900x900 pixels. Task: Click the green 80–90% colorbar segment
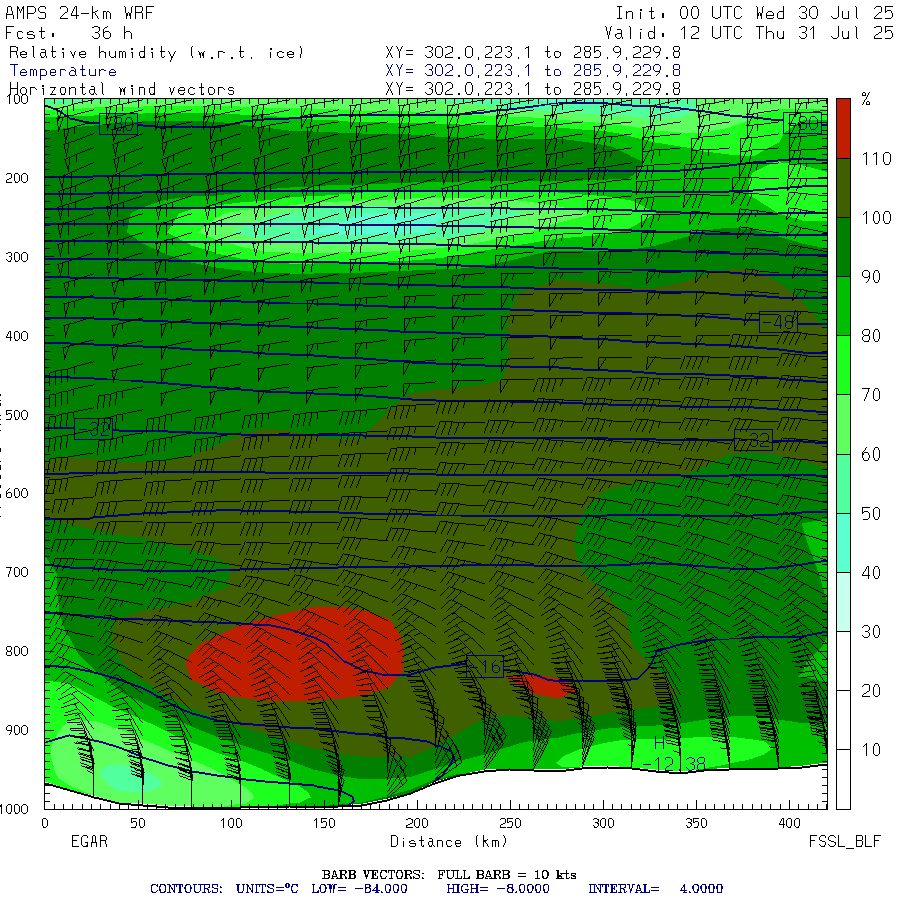tap(843, 306)
